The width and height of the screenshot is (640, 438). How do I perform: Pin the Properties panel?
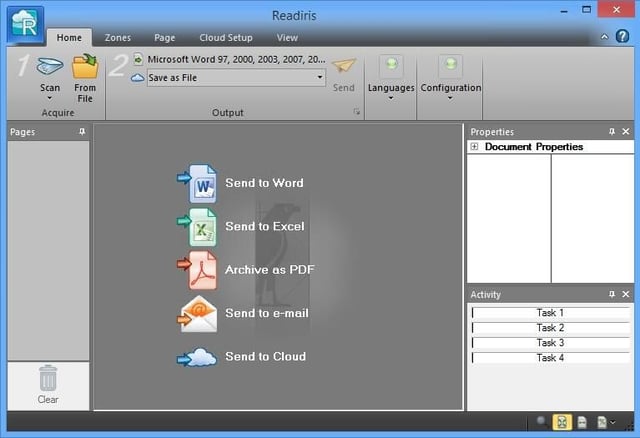click(611, 131)
